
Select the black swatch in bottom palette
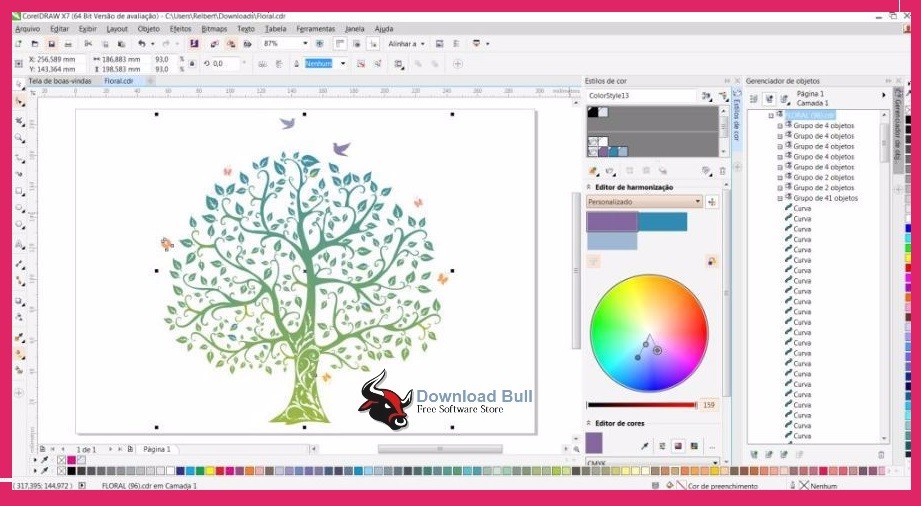[x=72, y=471]
